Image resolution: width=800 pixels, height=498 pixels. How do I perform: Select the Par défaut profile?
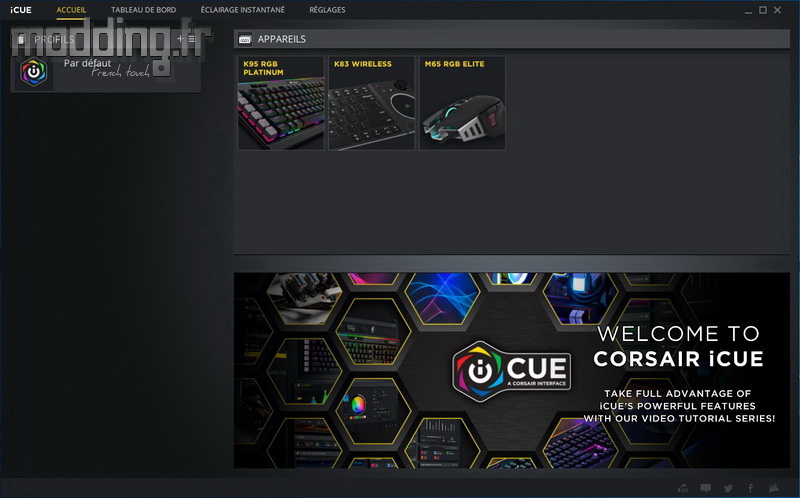coord(105,72)
